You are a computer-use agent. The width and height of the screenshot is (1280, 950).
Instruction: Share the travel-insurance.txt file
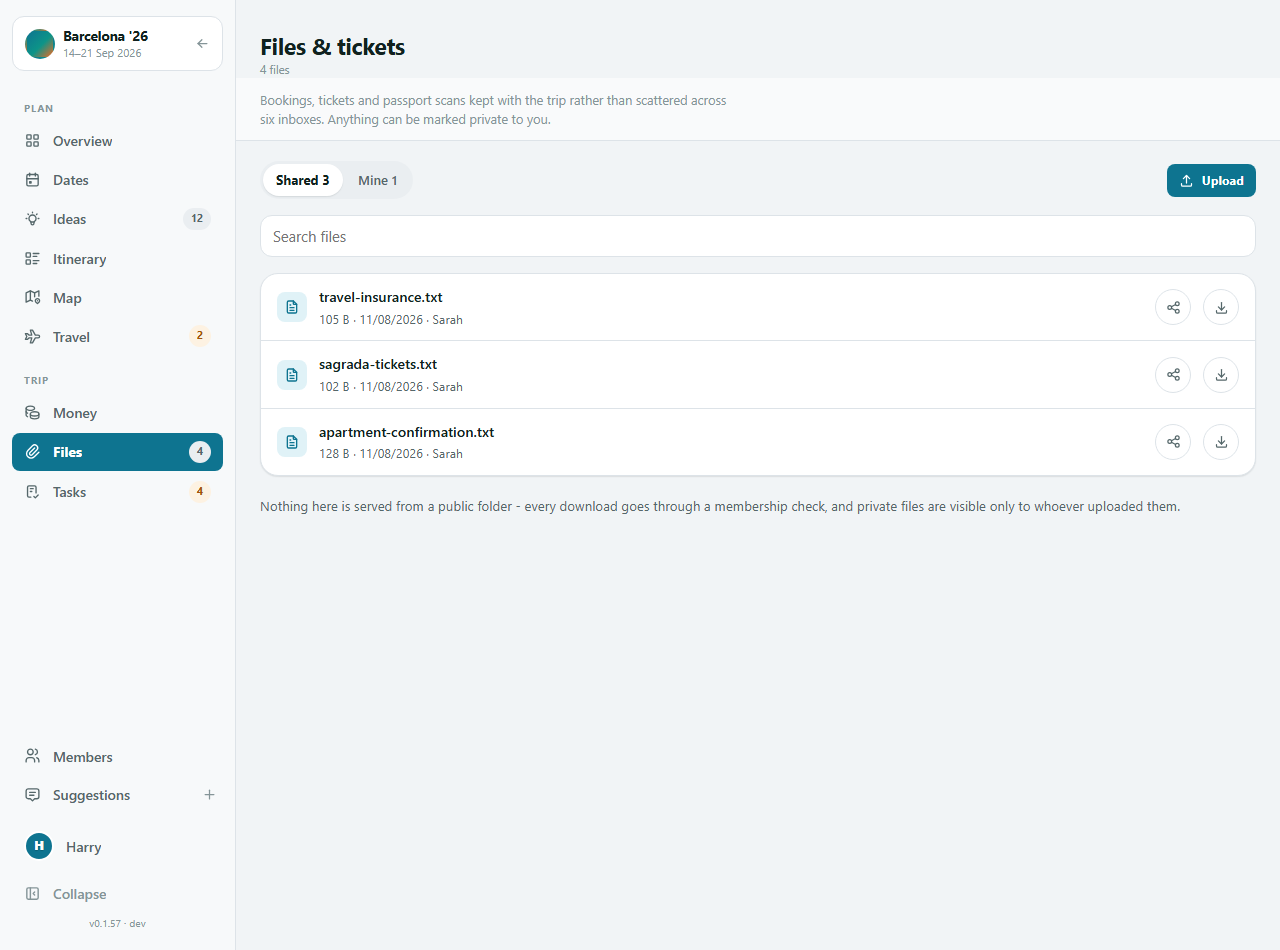click(x=1173, y=307)
